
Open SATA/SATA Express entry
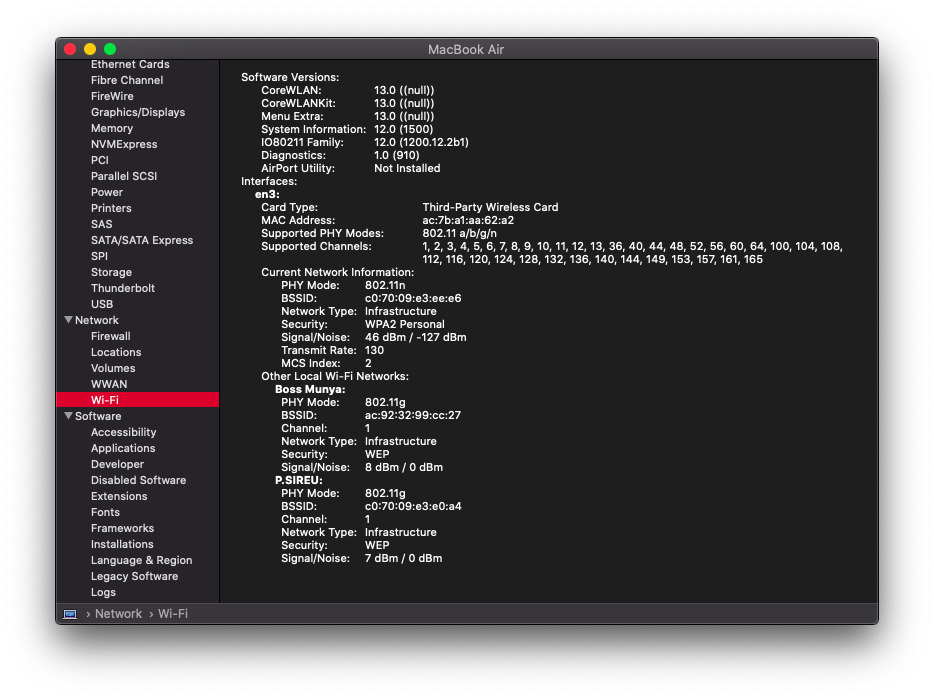click(142, 241)
